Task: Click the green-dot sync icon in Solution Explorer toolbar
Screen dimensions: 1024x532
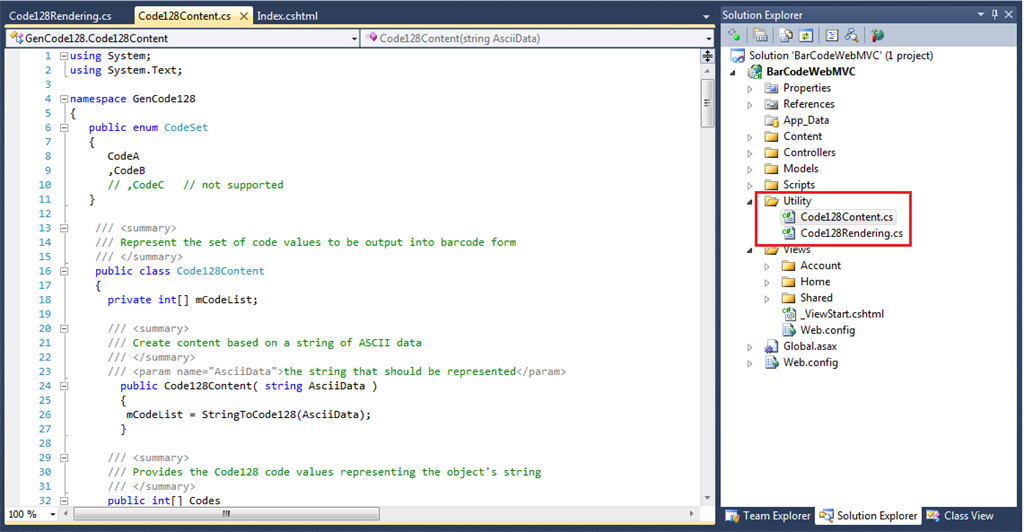Action: point(735,35)
